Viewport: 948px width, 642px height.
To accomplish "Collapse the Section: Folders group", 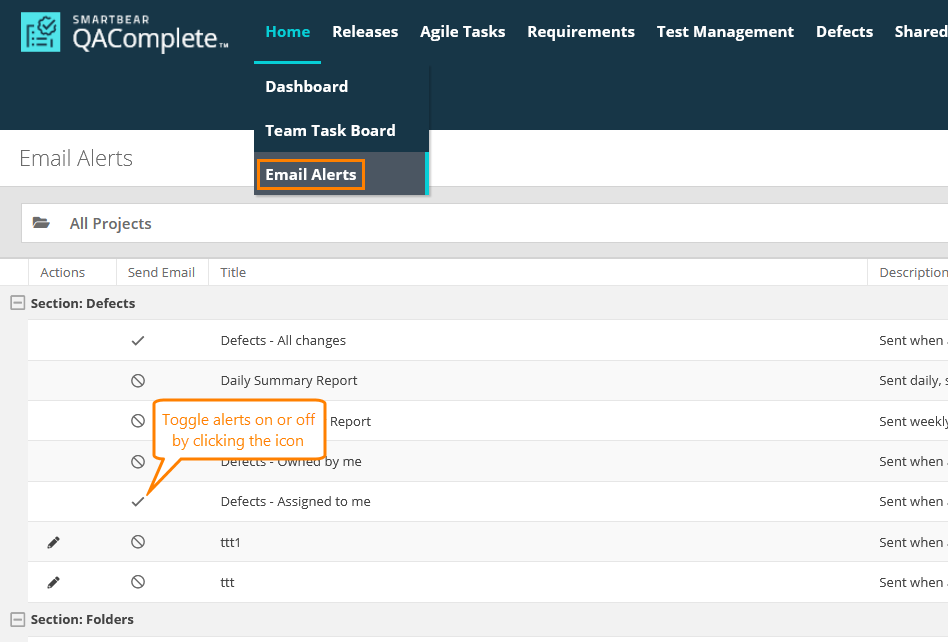I will pyautogui.click(x=17, y=619).
